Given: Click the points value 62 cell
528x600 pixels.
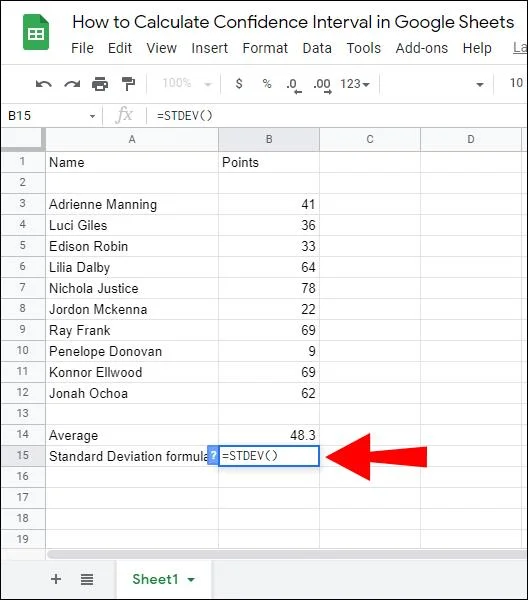Looking at the screenshot, I should coord(269,393).
